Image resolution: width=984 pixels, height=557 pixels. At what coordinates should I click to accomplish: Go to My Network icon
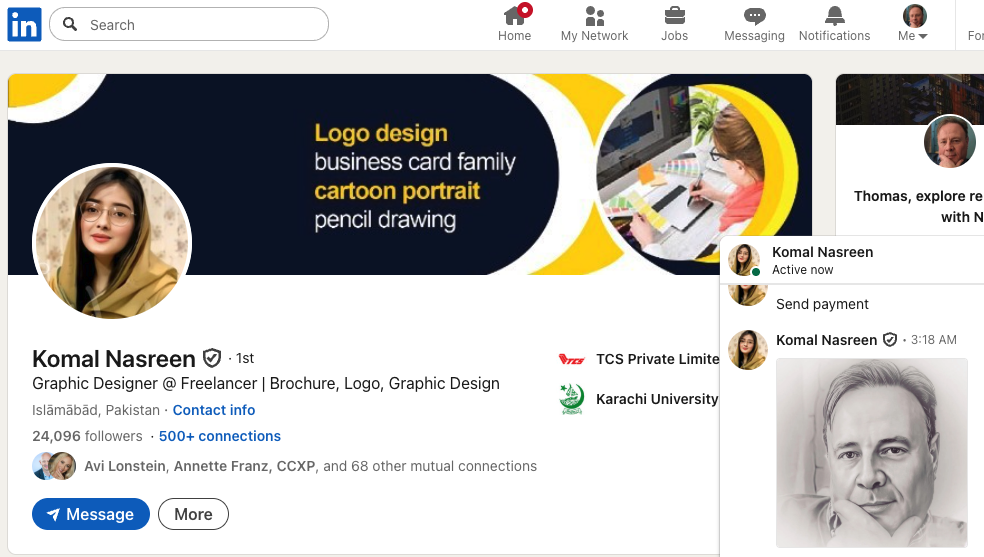tap(594, 17)
